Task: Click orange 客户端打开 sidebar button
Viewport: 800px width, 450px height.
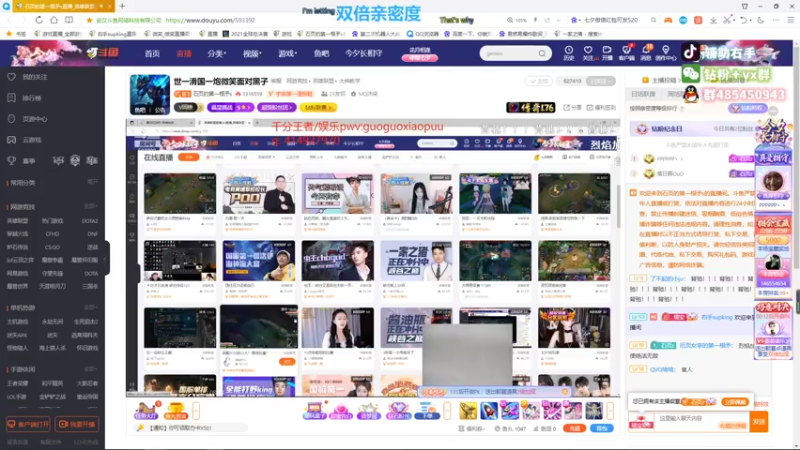Action: coord(28,424)
